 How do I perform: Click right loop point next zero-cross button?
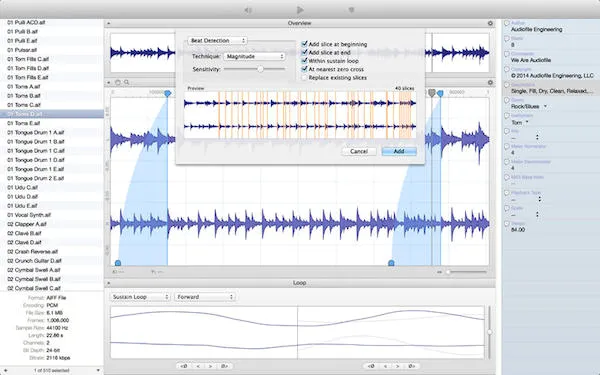point(412,366)
